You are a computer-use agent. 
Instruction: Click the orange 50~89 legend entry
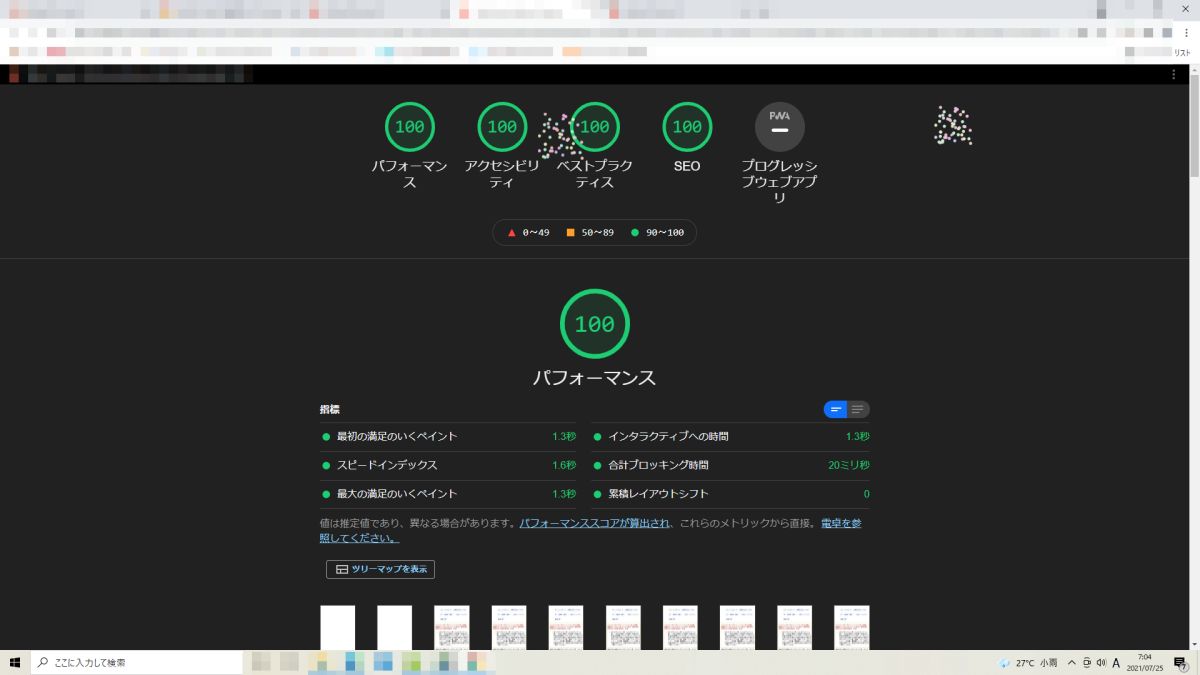point(590,232)
